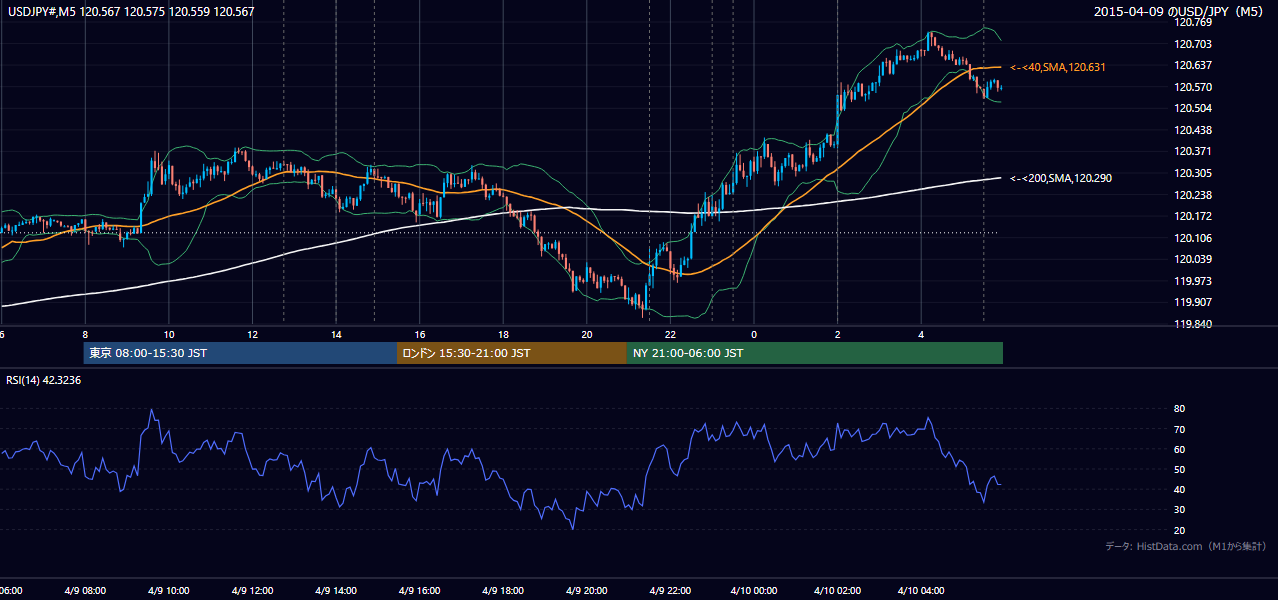The height and width of the screenshot is (600, 1278).
Task: Click hour tick 0 under the price chart
Action: [x=754, y=334]
